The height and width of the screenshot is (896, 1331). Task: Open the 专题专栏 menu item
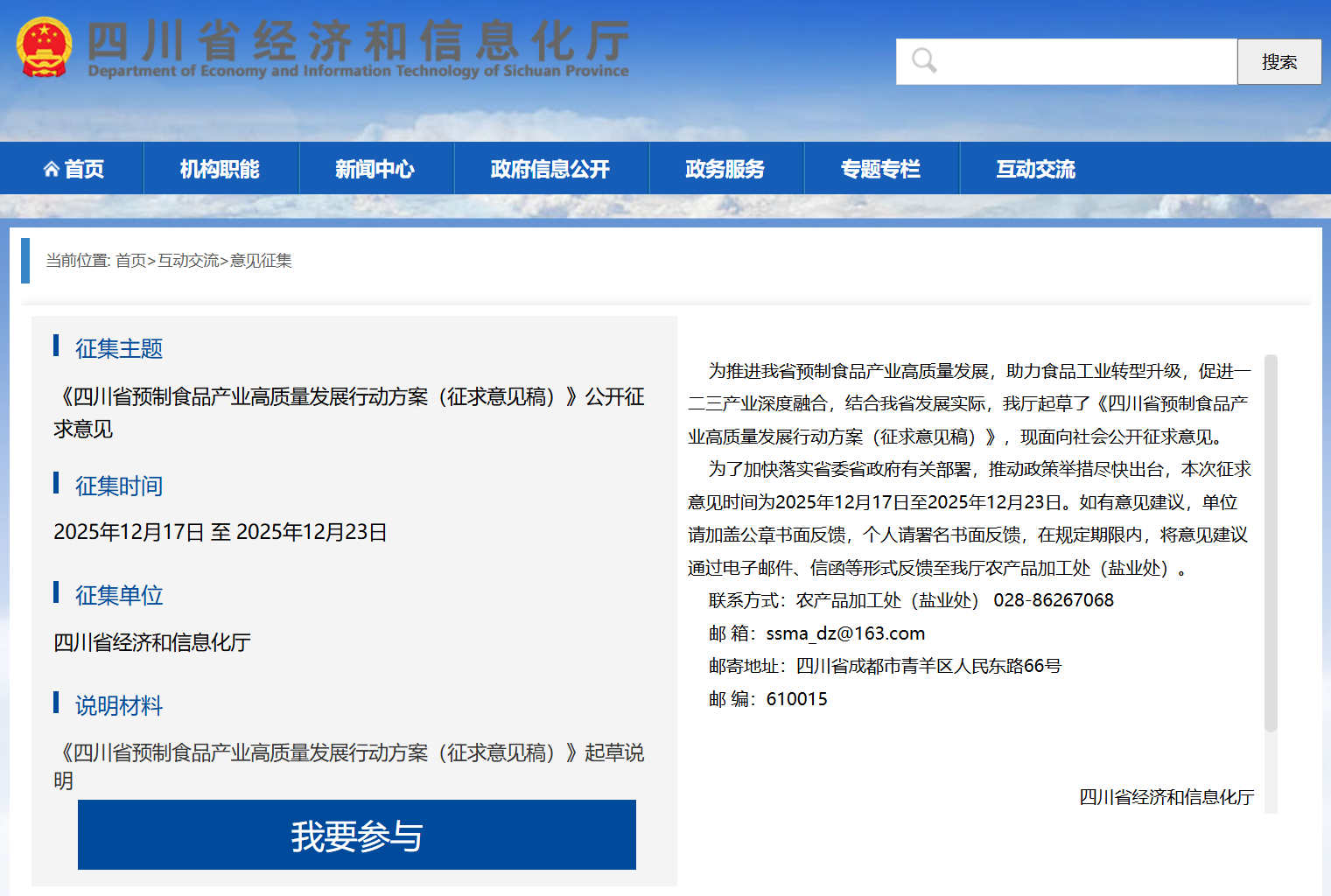click(x=880, y=169)
